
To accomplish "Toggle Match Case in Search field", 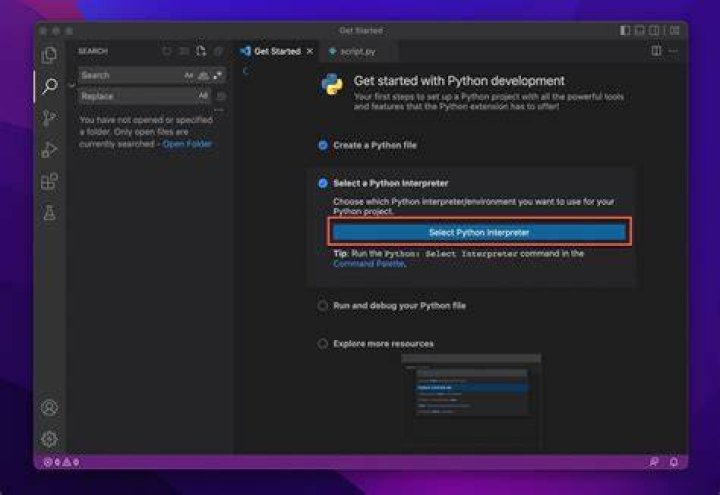I will coord(189,75).
